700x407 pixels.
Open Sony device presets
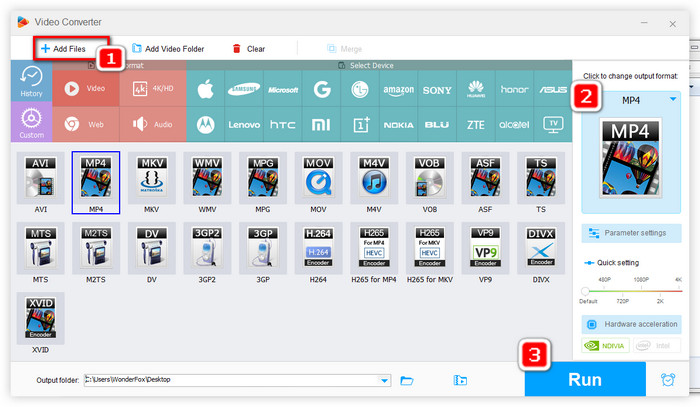click(x=437, y=89)
